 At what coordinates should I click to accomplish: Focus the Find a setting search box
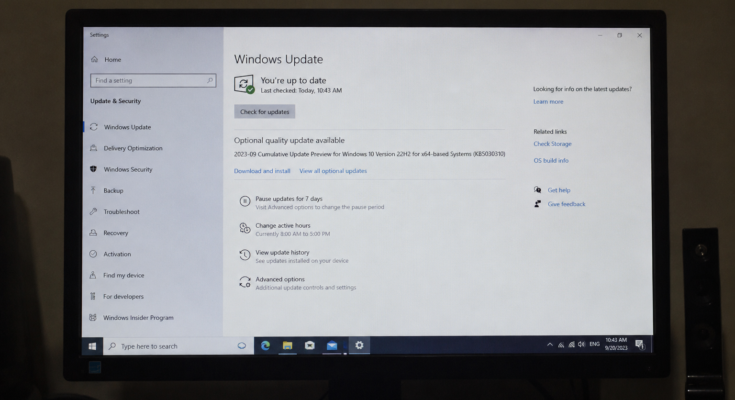coord(153,81)
